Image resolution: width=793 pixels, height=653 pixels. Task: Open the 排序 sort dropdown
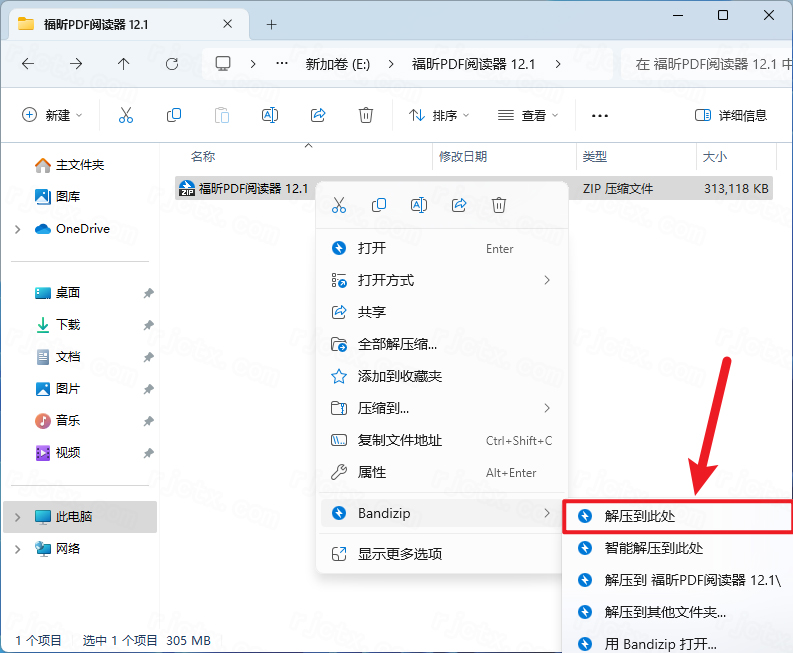point(439,115)
